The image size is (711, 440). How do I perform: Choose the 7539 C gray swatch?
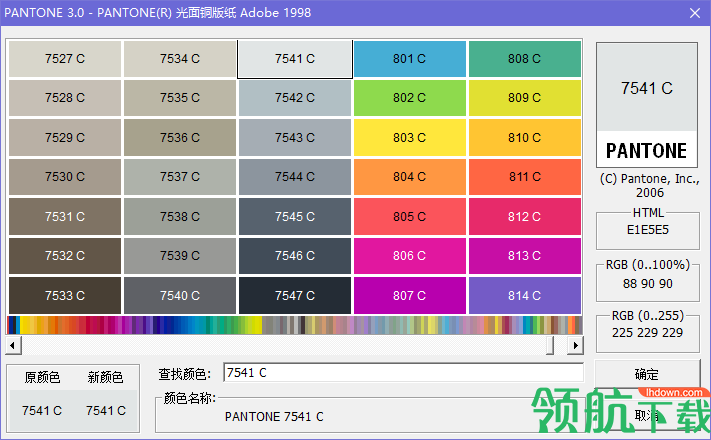[x=180, y=256]
